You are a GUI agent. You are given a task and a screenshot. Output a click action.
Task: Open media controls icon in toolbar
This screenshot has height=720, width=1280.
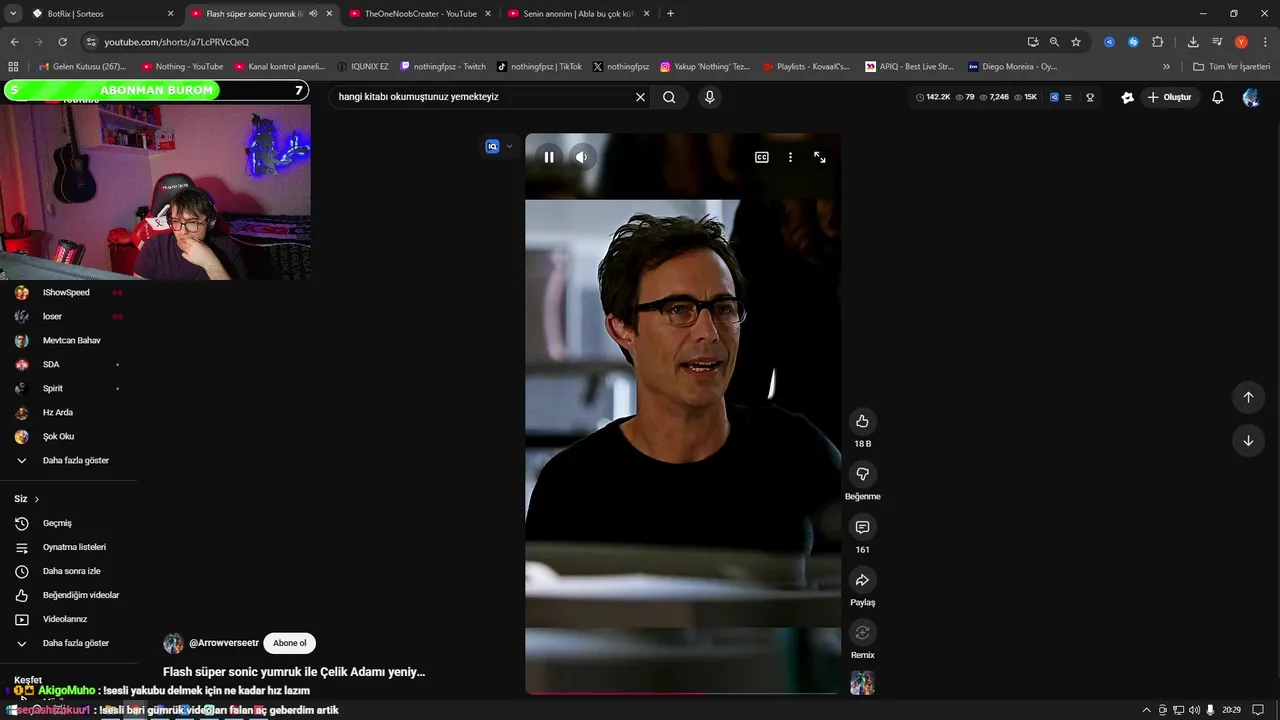click(x=1217, y=42)
